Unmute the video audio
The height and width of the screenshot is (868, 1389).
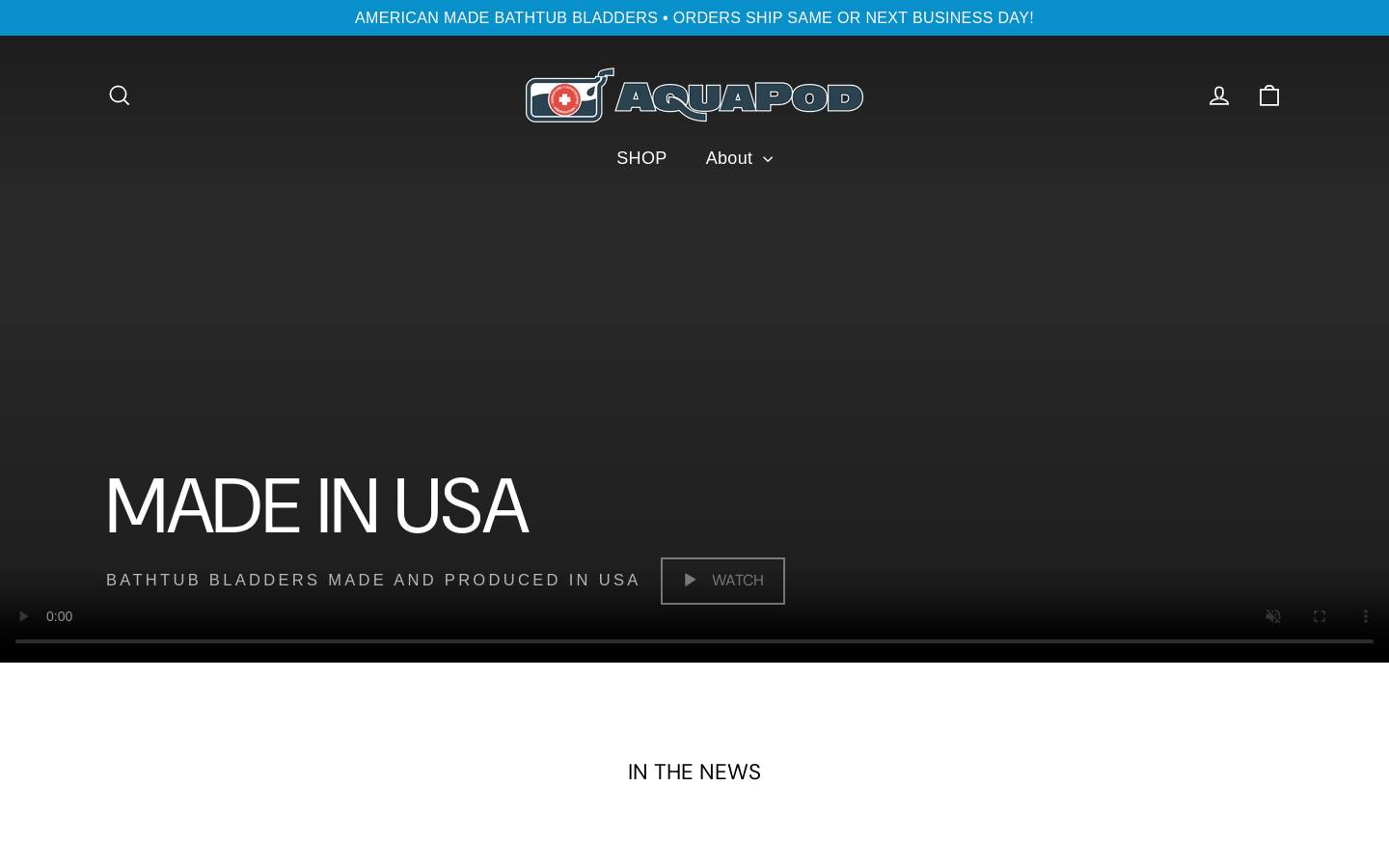[x=1273, y=616]
